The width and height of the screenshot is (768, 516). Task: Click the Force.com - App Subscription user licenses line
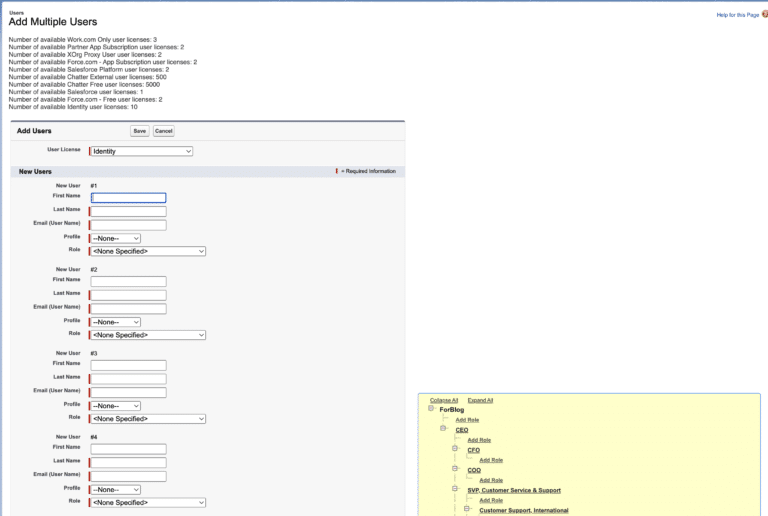[103, 62]
